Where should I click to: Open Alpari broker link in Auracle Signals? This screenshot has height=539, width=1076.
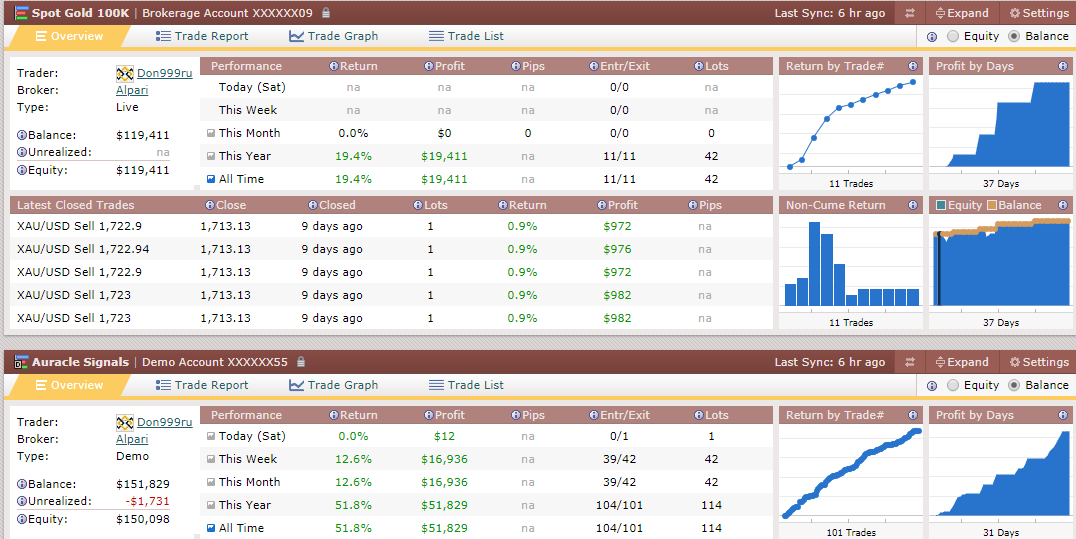132,439
